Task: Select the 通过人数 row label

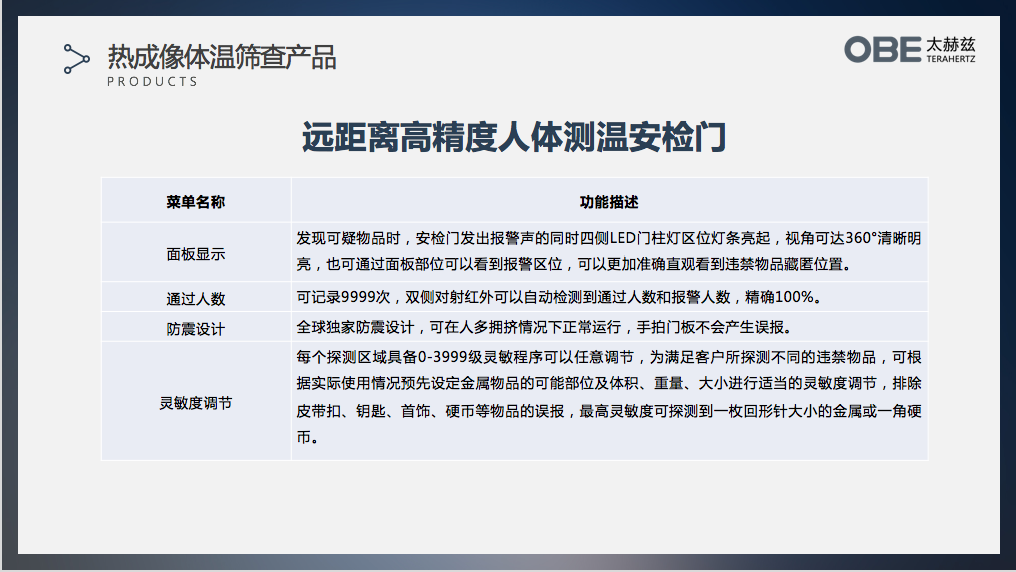Action: pyautogui.click(x=196, y=298)
